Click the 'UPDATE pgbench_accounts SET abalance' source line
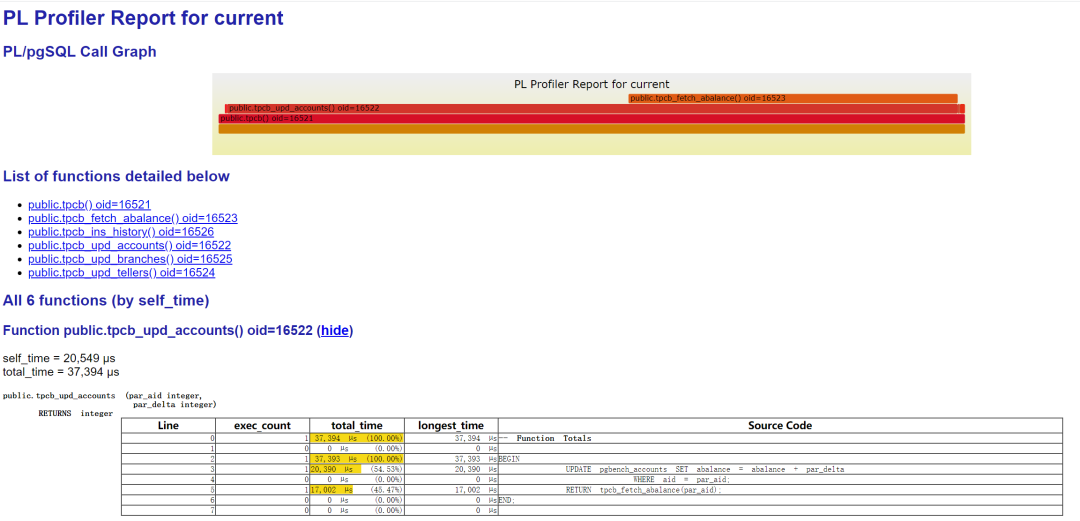This screenshot has height=521, width=1080. pyautogui.click(x=705, y=469)
